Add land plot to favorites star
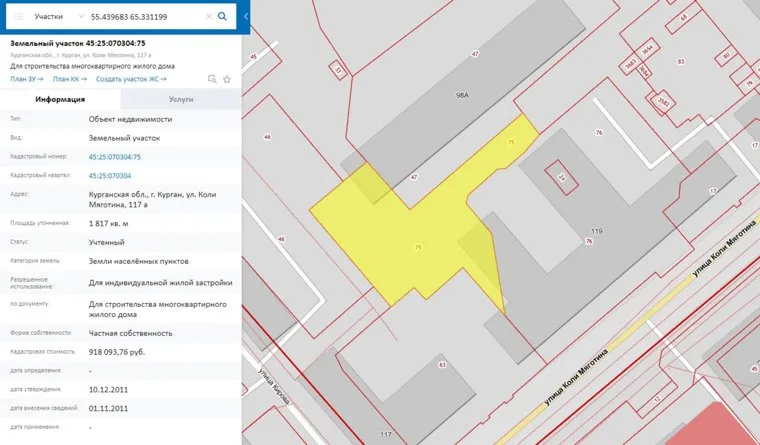Image resolution: width=760 pixels, height=445 pixels. pos(227,78)
